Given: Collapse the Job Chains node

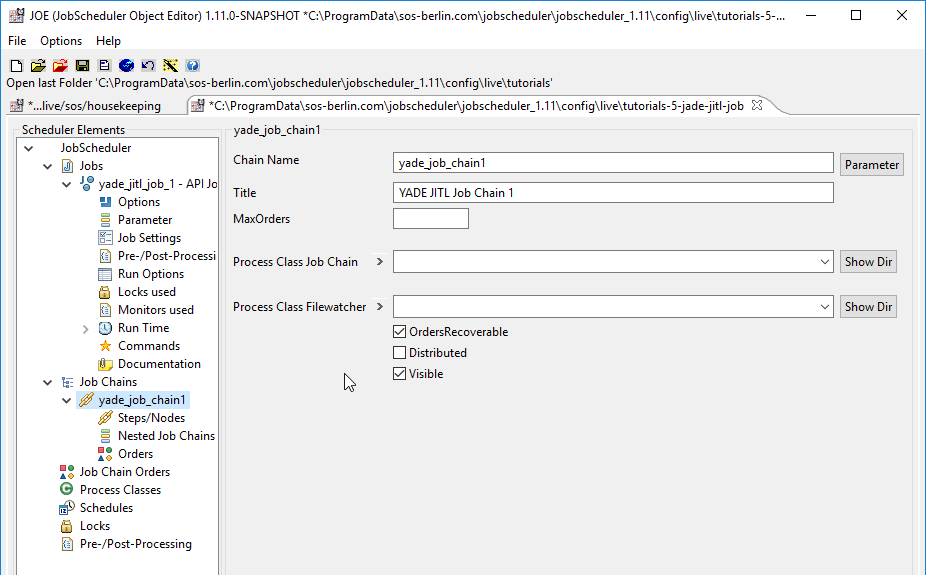Looking at the screenshot, I should click(x=48, y=383).
